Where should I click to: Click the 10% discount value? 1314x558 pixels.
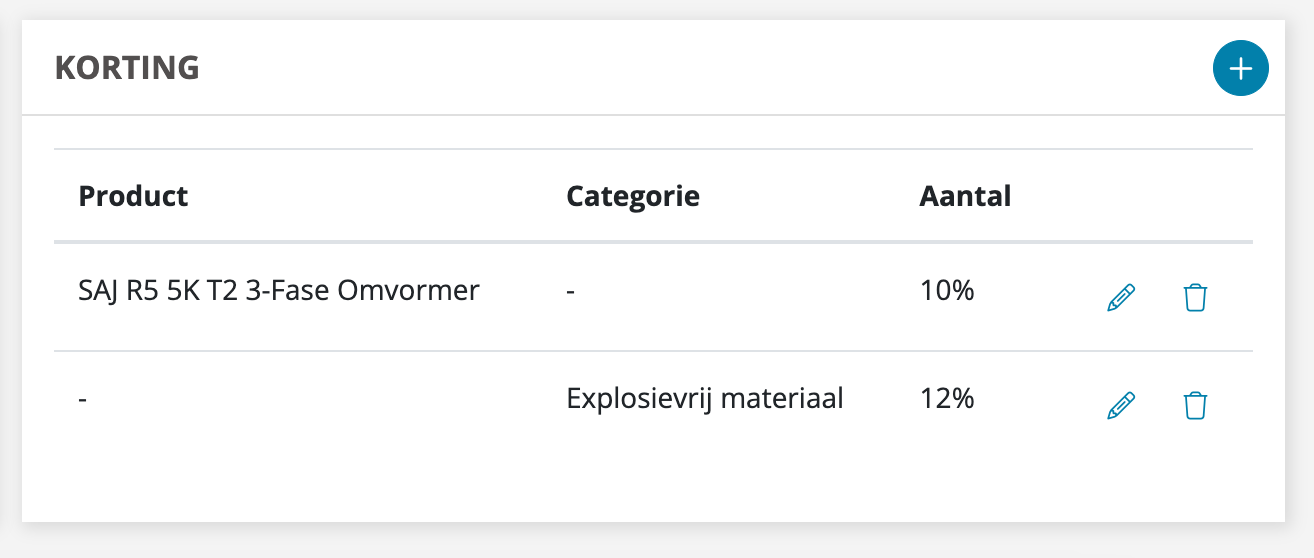[946, 291]
